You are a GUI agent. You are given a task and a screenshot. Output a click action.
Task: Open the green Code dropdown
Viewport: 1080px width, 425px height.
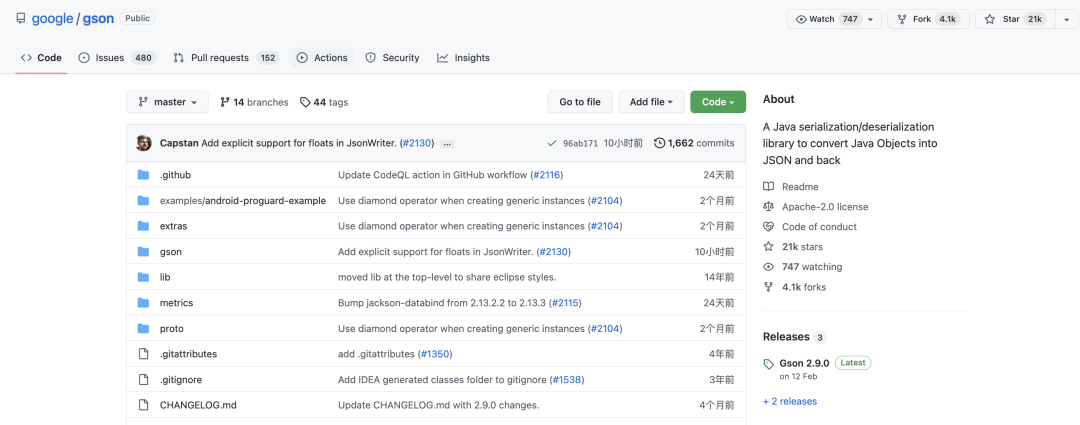coord(718,102)
